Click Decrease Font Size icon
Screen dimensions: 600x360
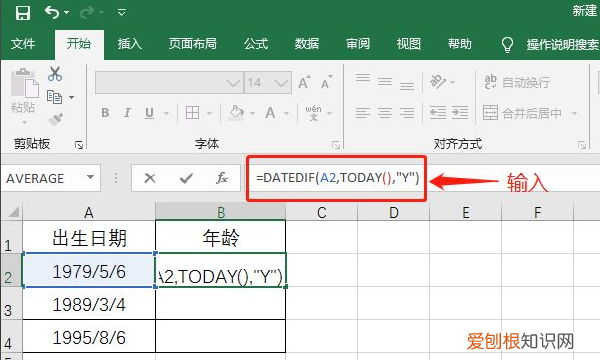[327, 82]
